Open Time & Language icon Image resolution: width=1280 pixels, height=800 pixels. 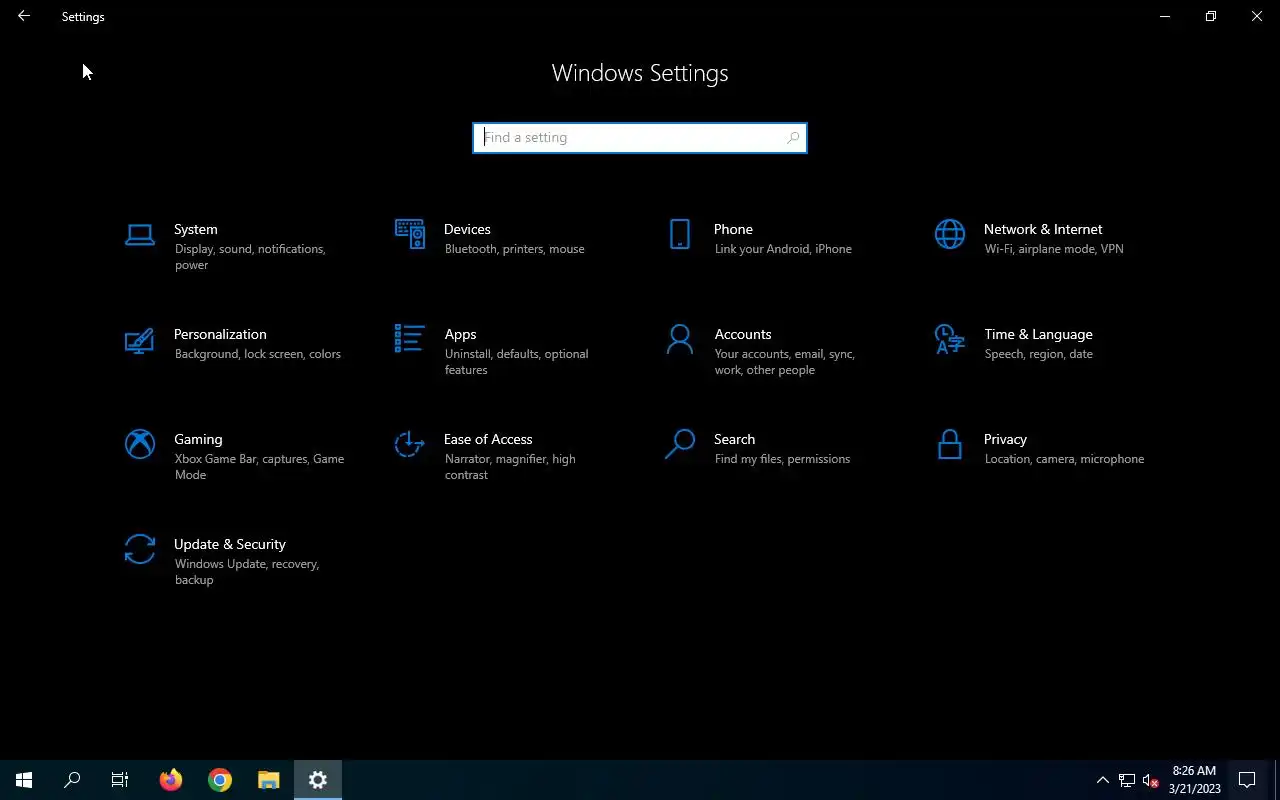coord(950,339)
